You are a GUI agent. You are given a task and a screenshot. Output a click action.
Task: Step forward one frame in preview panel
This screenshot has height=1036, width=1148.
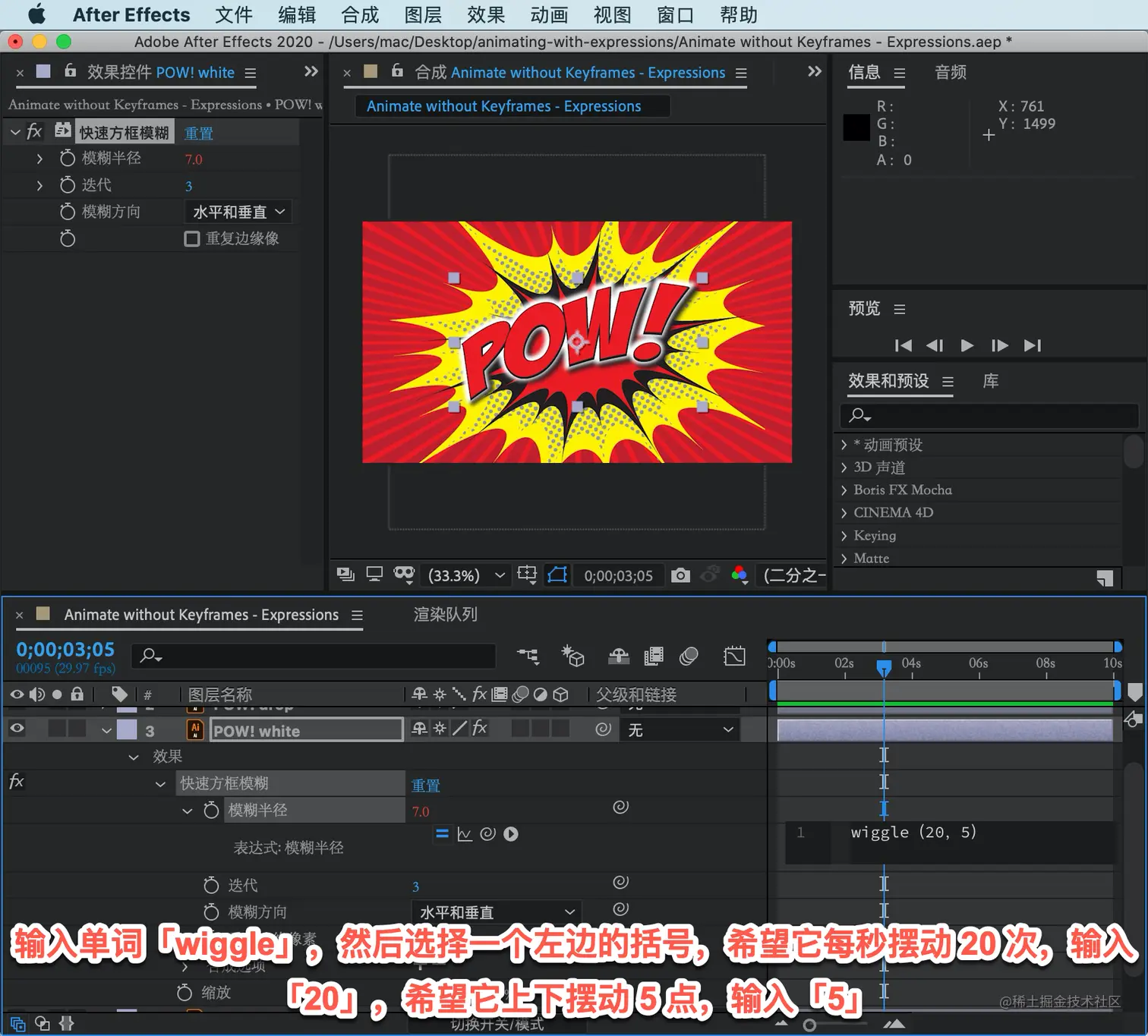[x=1000, y=345]
